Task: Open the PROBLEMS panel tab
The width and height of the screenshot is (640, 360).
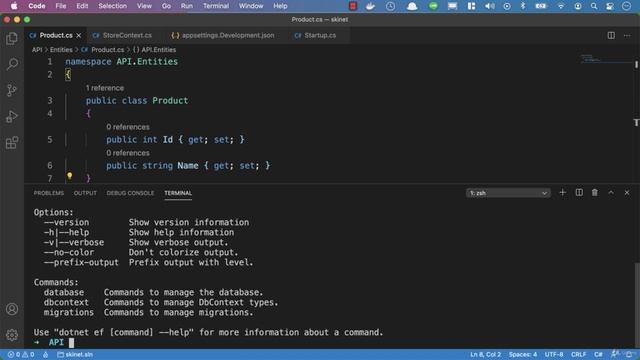Action: click(49, 193)
